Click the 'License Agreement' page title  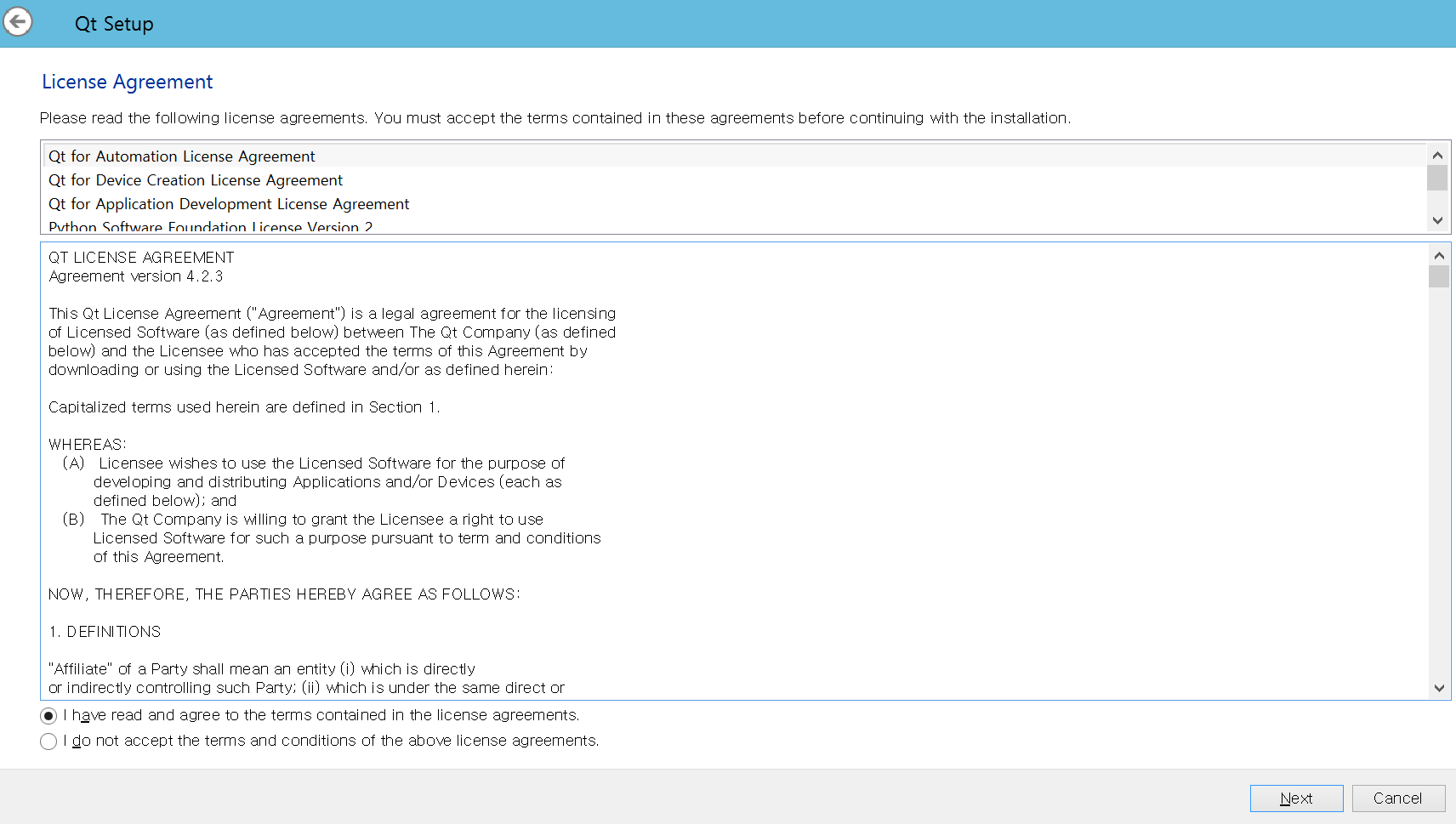click(x=128, y=82)
